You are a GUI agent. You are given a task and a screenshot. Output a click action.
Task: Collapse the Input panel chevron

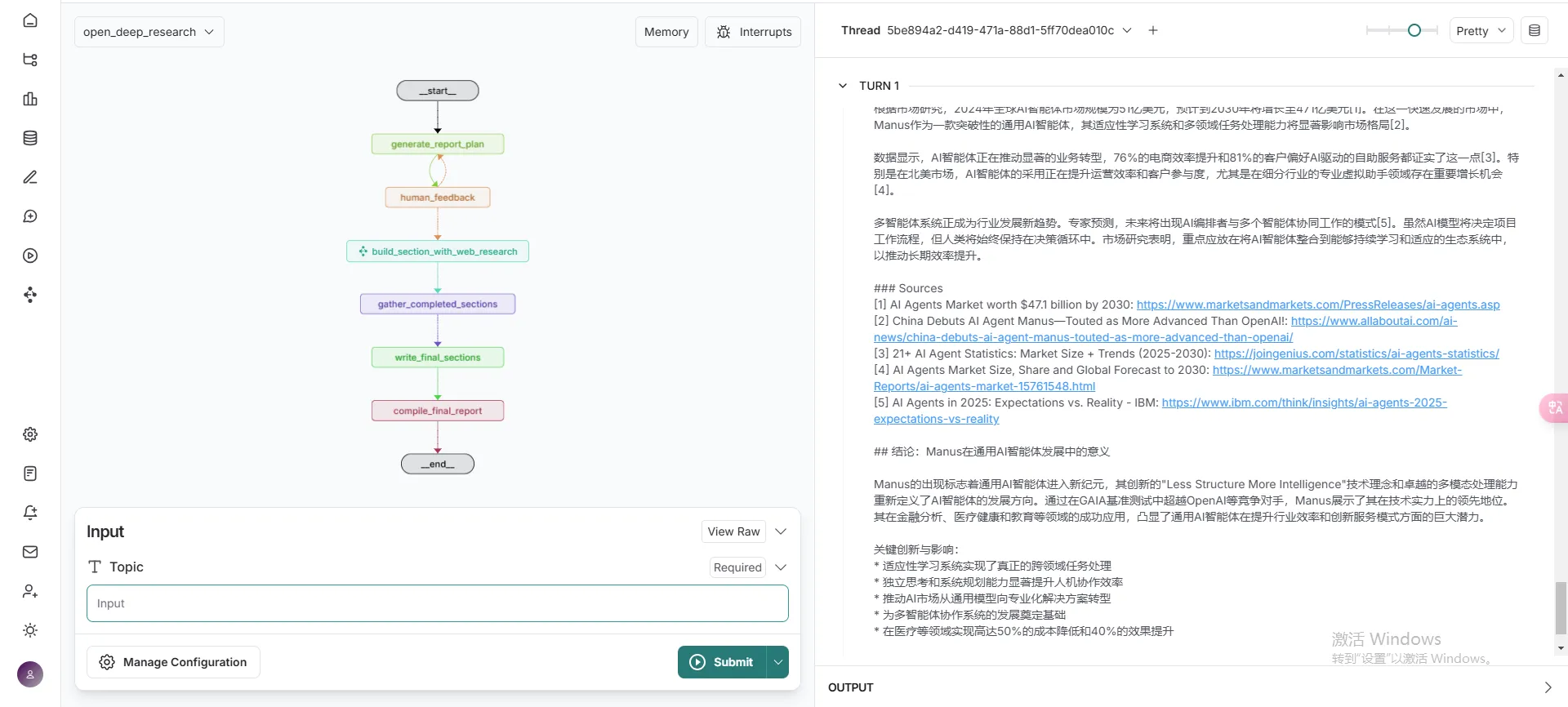781,531
